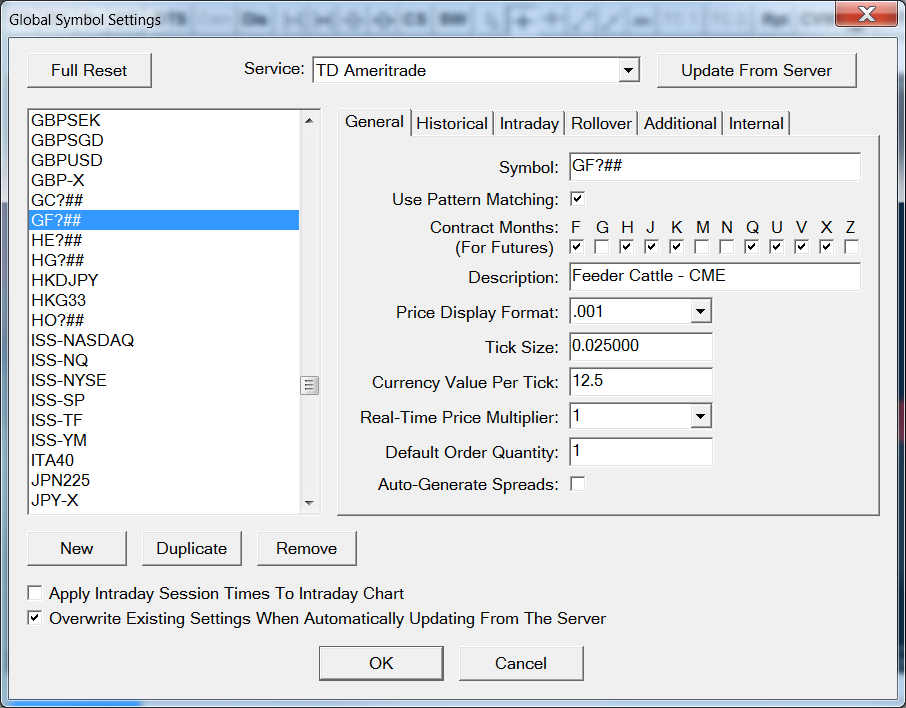Enable contract month N checkbox
The height and width of the screenshot is (708, 906).
coord(726,247)
